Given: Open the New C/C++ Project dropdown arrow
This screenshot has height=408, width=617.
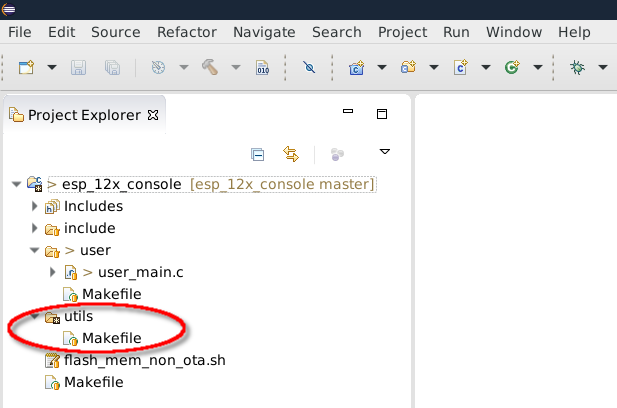Looking at the screenshot, I should coord(382,67).
